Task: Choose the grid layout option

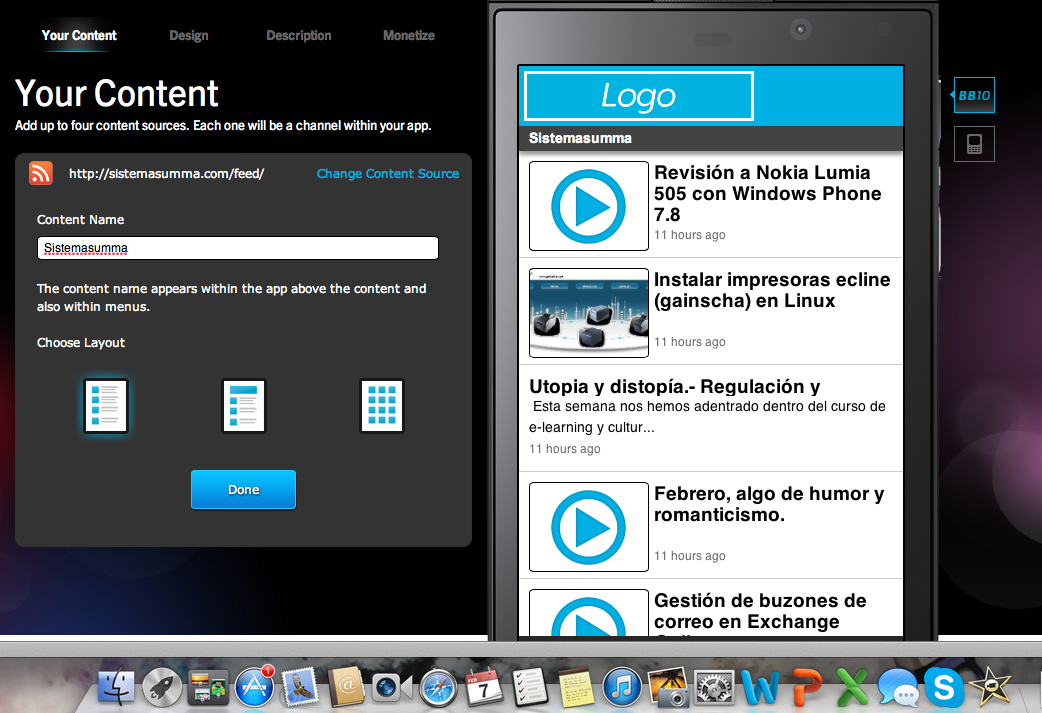Action: point(381,405)
